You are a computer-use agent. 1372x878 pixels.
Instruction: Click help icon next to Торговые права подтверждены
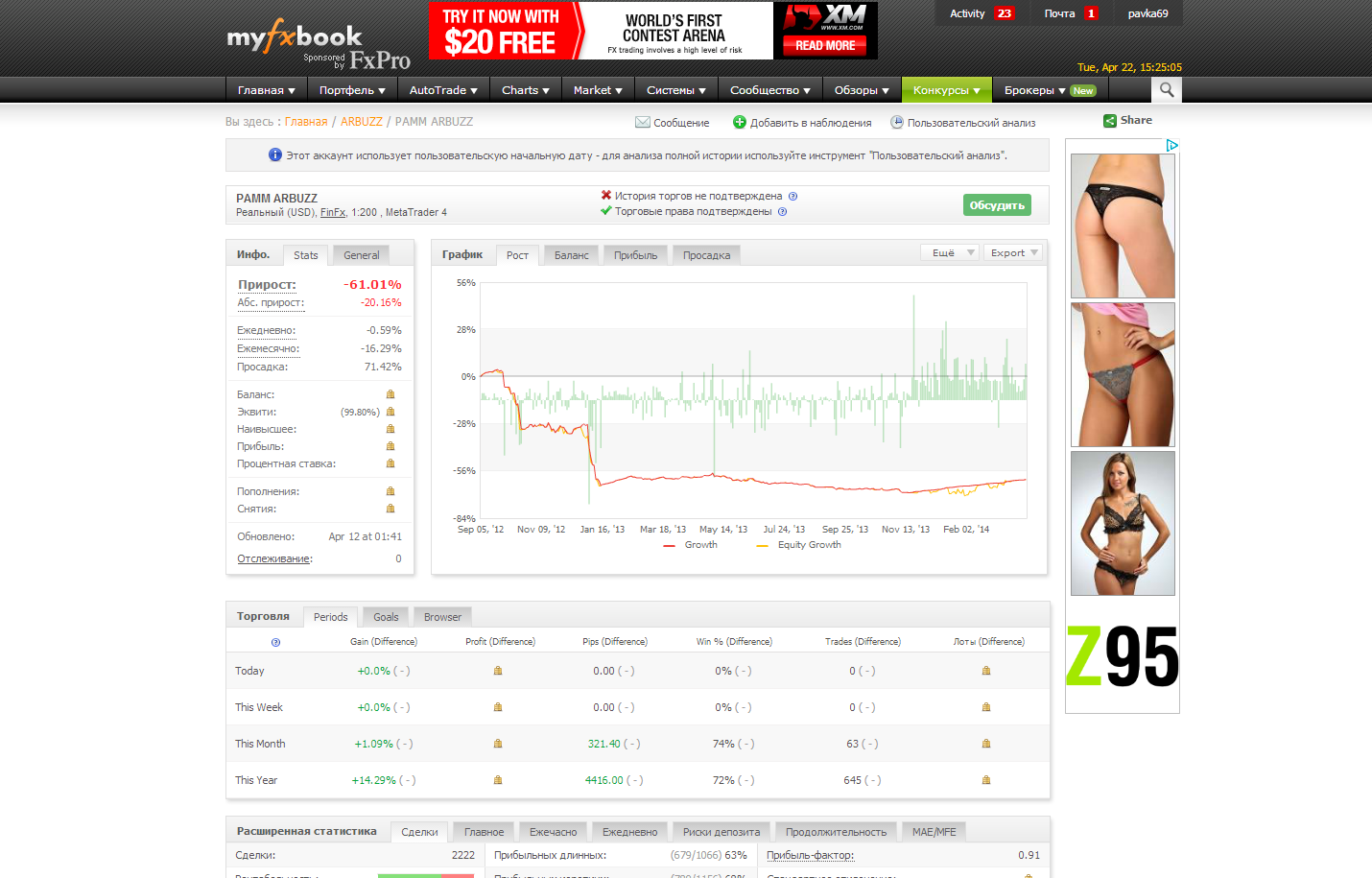click(782, 211)
